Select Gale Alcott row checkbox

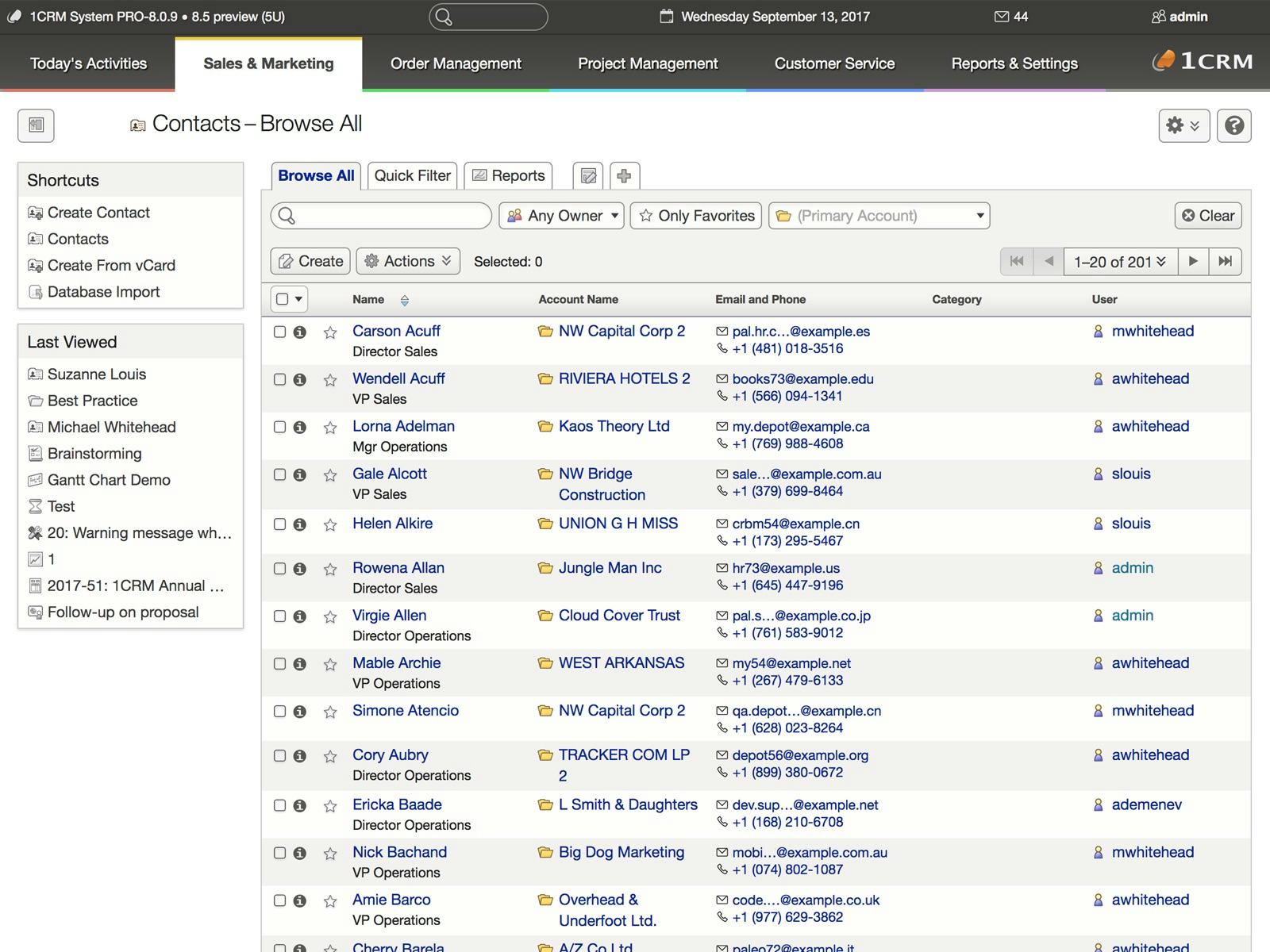[279, 474]
